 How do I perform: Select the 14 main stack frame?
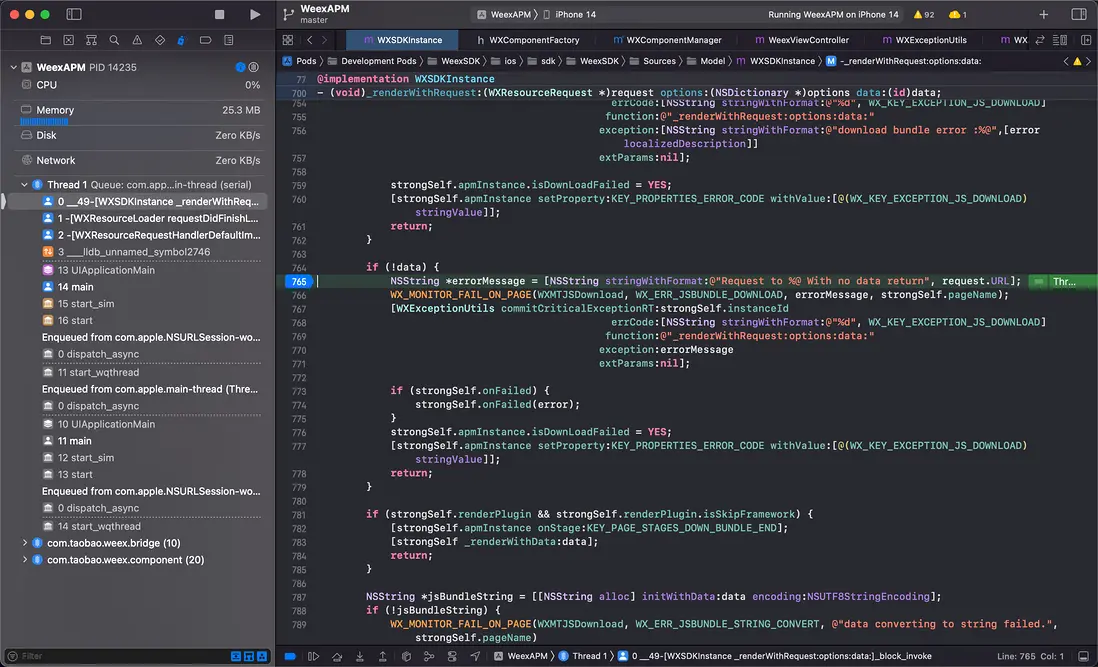coord(74,287)
